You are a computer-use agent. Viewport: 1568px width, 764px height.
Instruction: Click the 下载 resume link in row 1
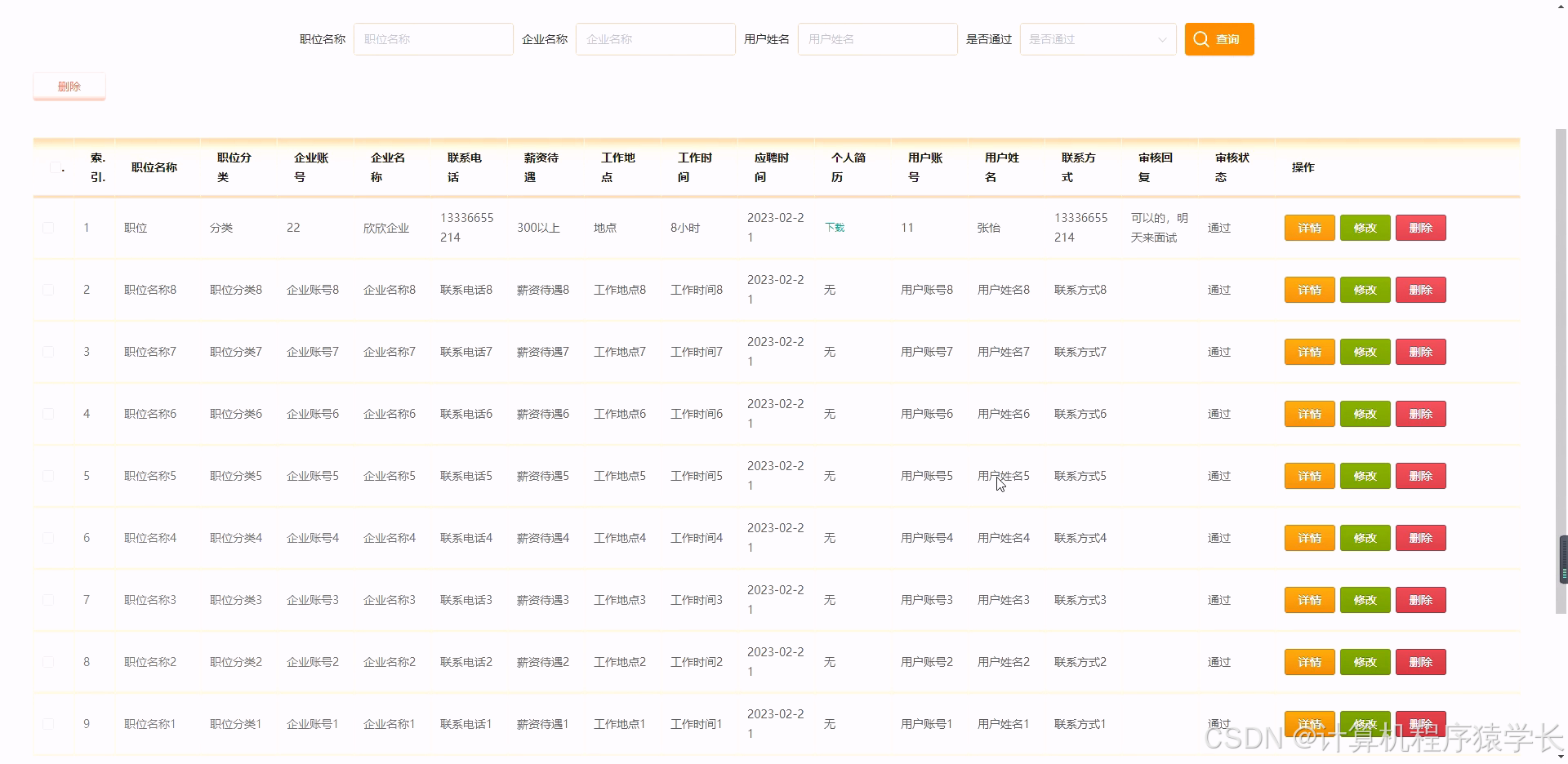click(835, 228)
